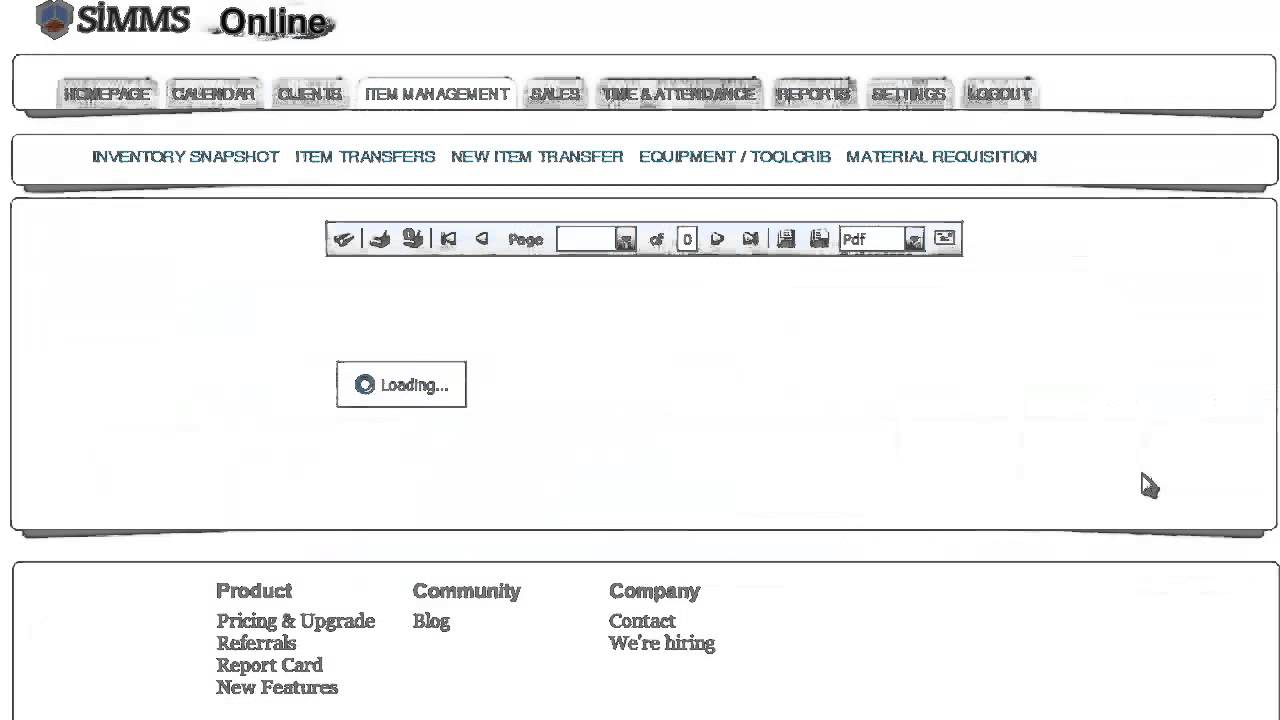The image size is (1280, 720).
Task: Click the Product footer heading
Action: coord(254,591)
